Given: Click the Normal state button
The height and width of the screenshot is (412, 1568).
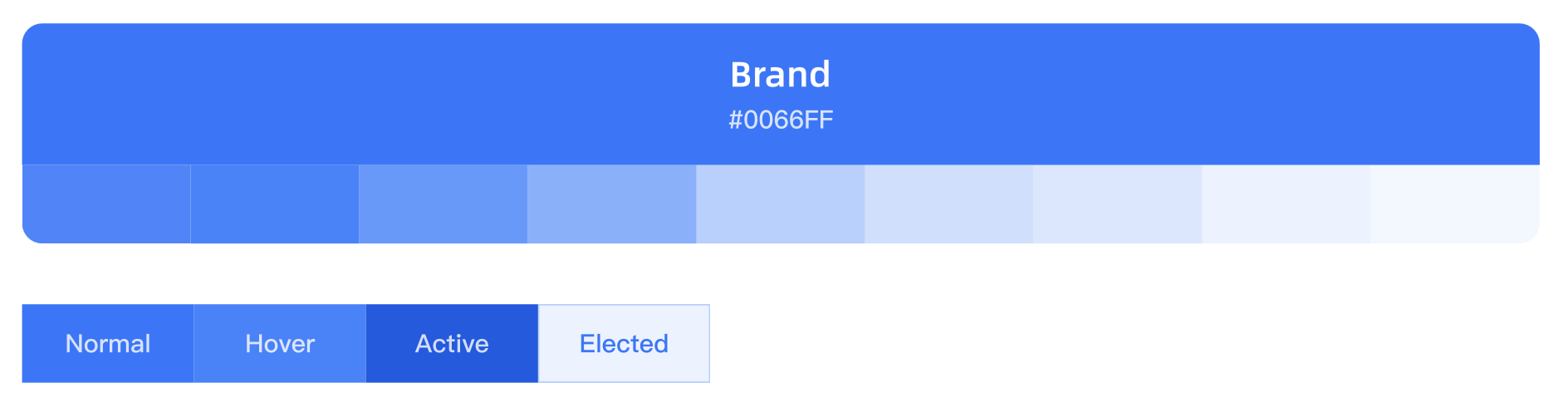Looking at the screenshot, I should click(x=108, y=343).
